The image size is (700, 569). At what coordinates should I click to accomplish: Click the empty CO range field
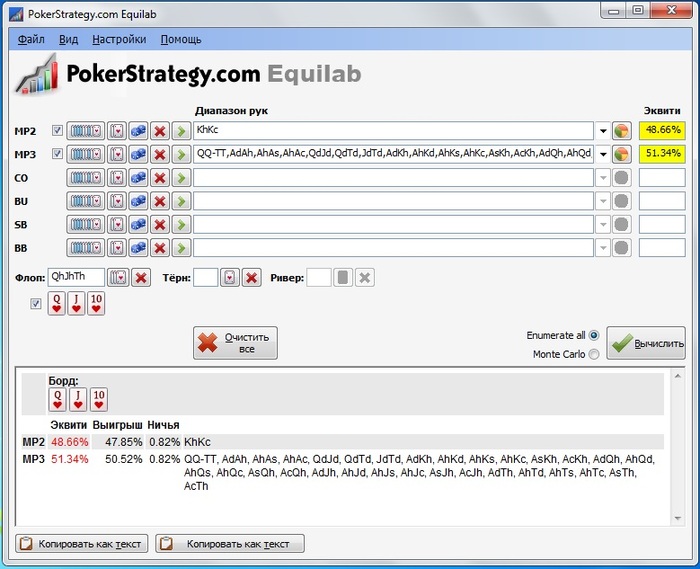tap(393, 178)
